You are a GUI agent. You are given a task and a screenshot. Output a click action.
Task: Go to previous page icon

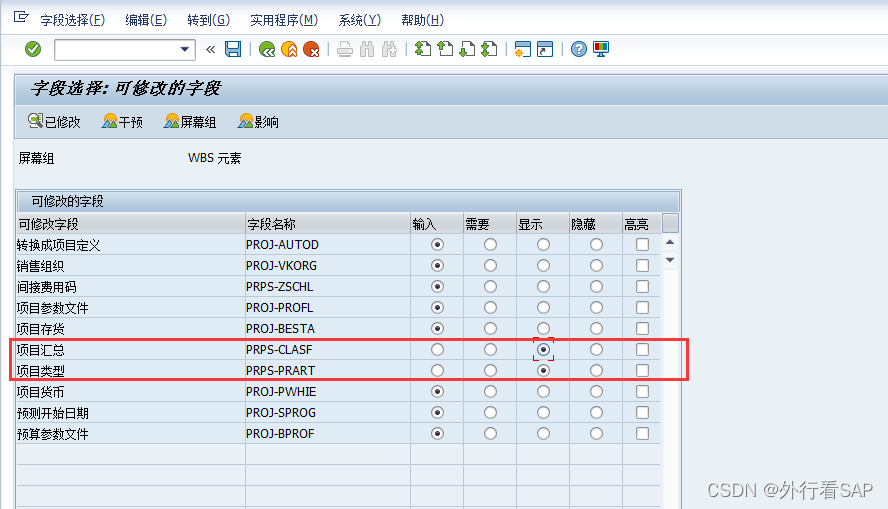pos(445,49)
